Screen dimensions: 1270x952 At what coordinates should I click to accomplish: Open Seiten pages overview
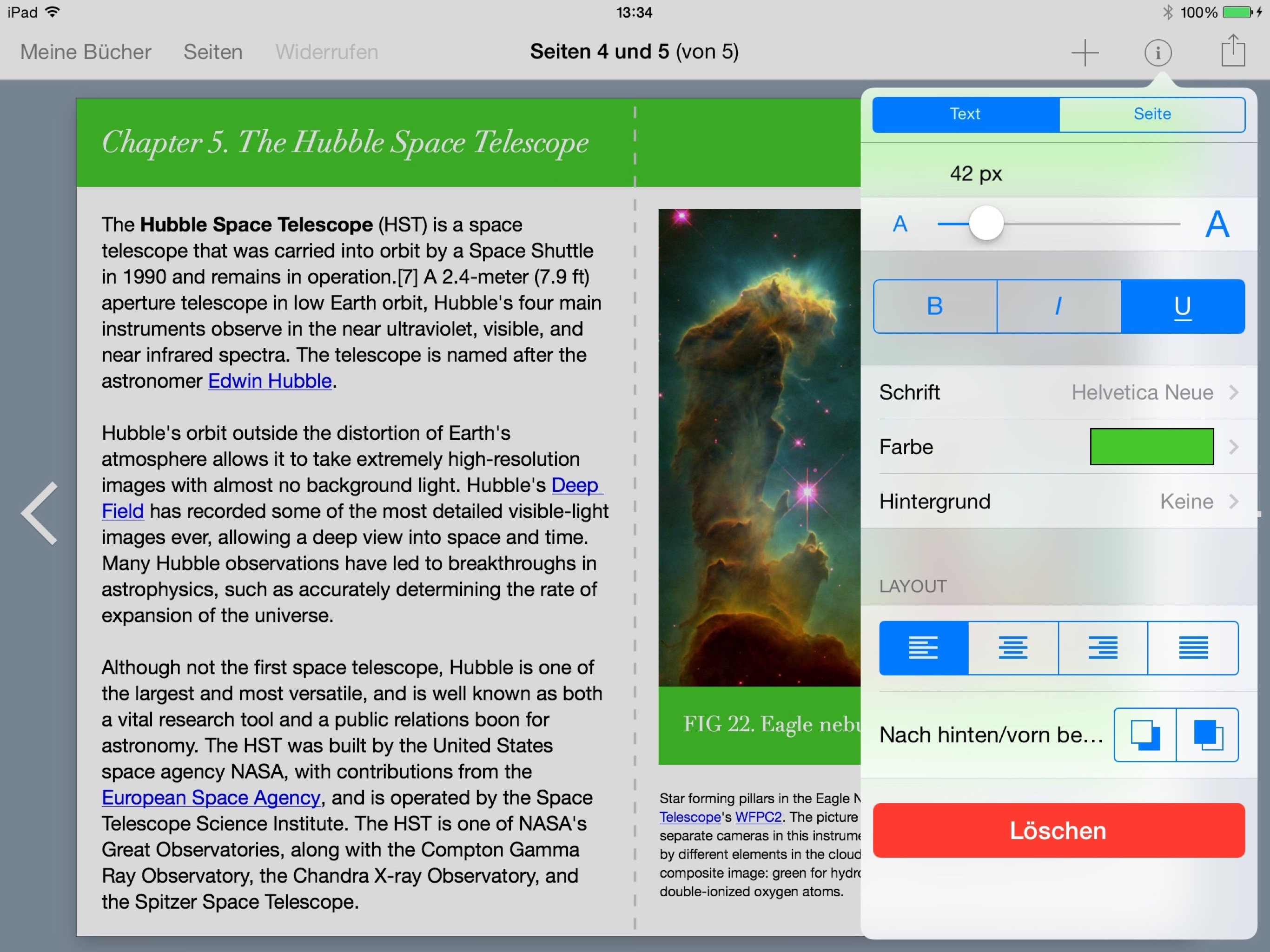212,52
